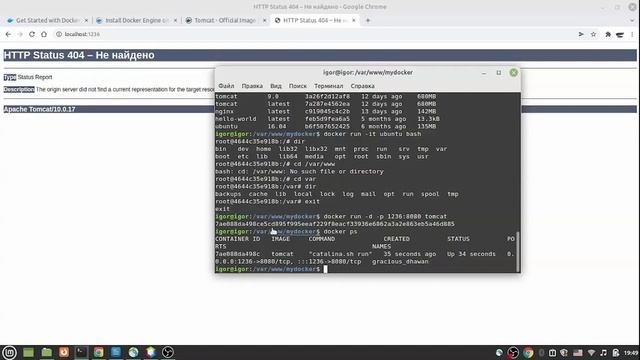Click the Description label on error page
The width and height of the screenshot is (640, 360).
19,89
